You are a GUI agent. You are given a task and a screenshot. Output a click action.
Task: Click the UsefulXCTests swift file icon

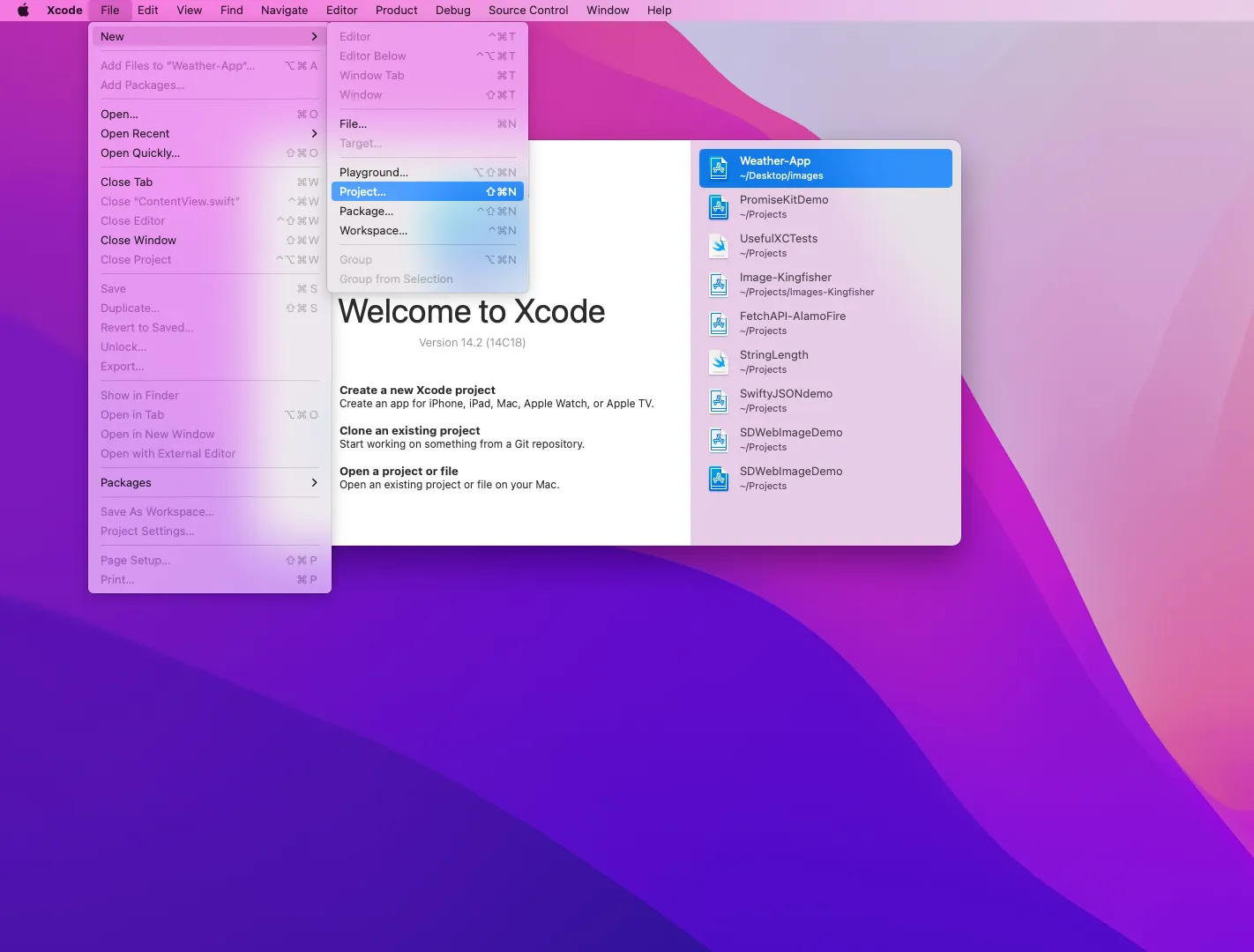(720, 245)
